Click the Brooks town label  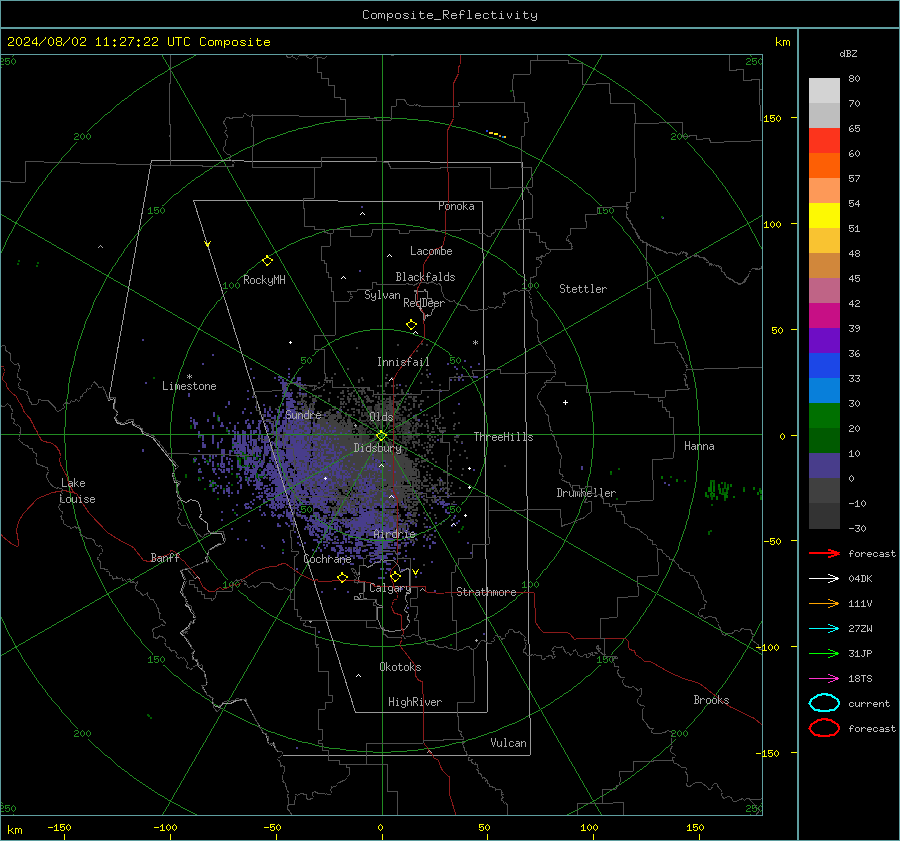pyautogui.click(x=711, y=700)
